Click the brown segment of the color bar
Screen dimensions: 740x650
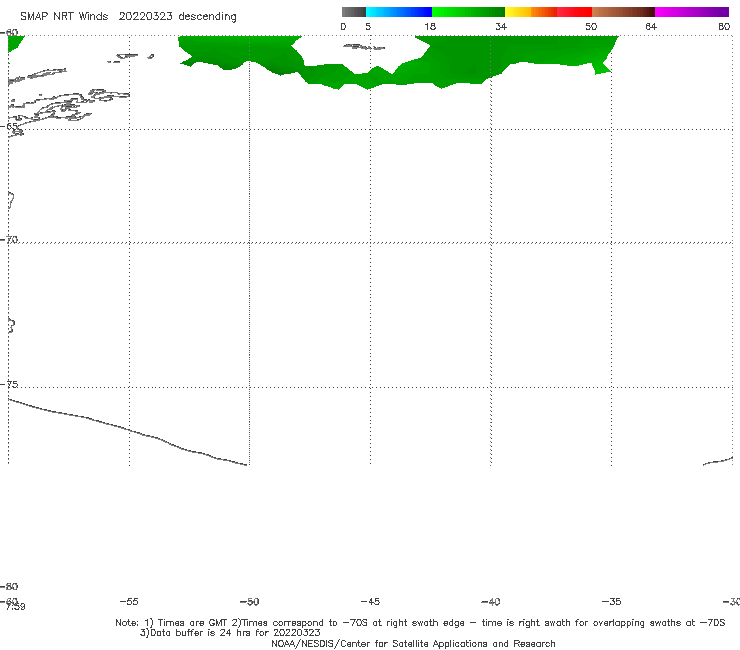point(623,12)
